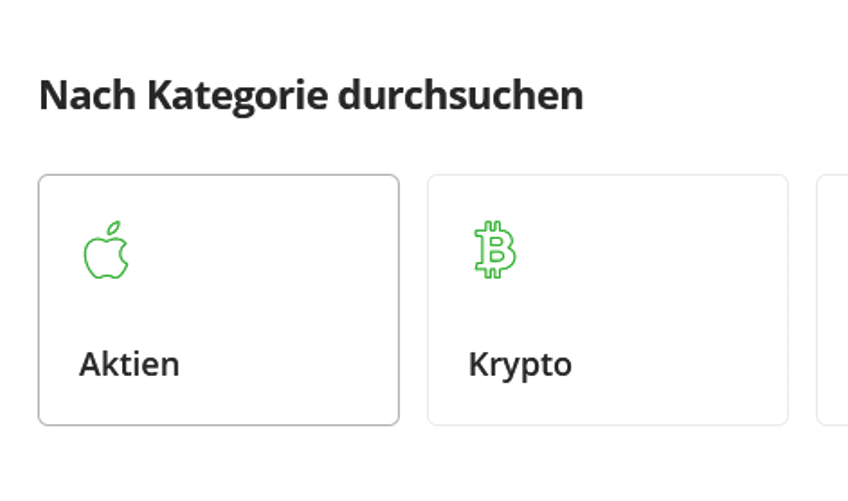Click the green Apple logo icon
The image size is (848, 501).
106,250
